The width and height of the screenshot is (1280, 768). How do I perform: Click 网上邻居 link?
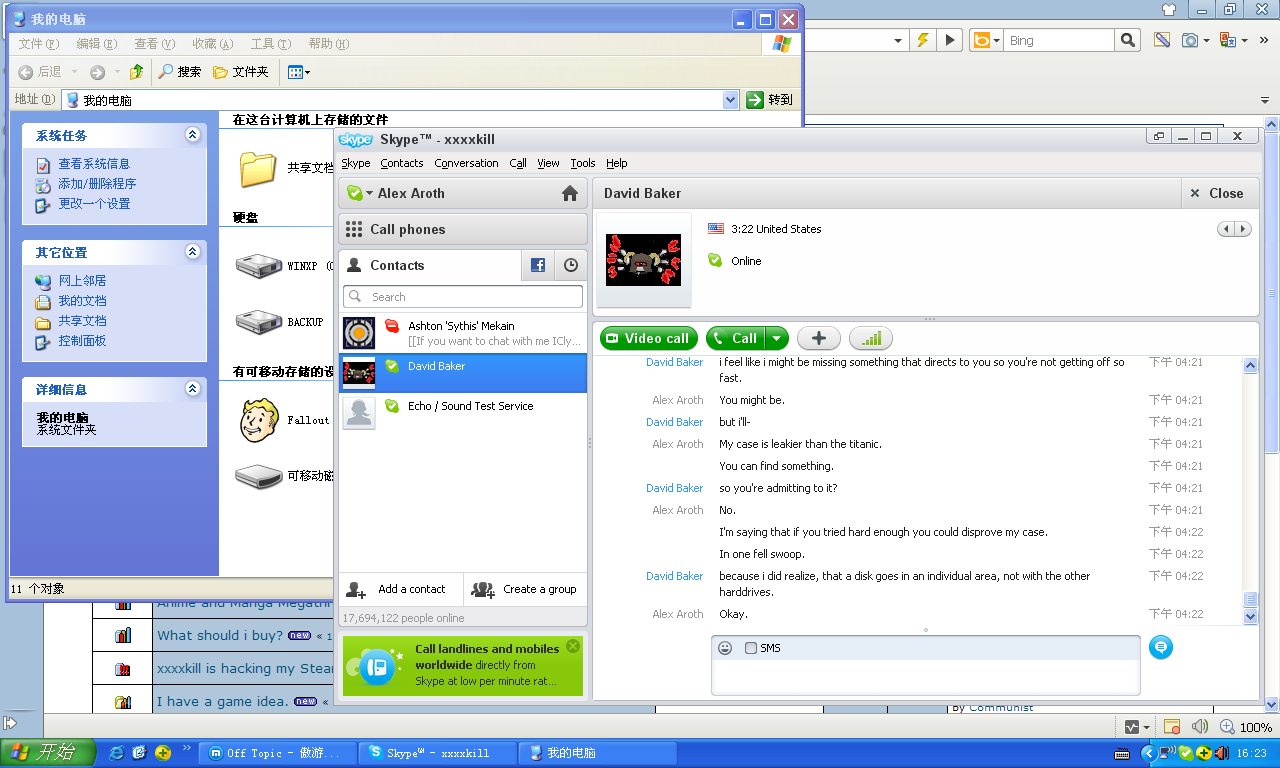pos(82,281)
